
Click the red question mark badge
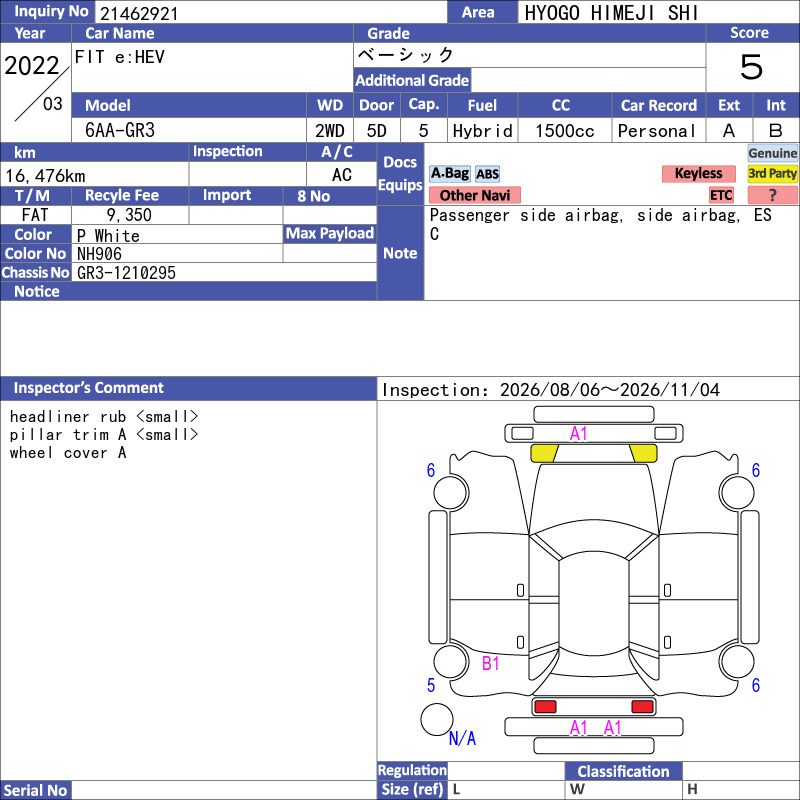click(x=772, y=195)
